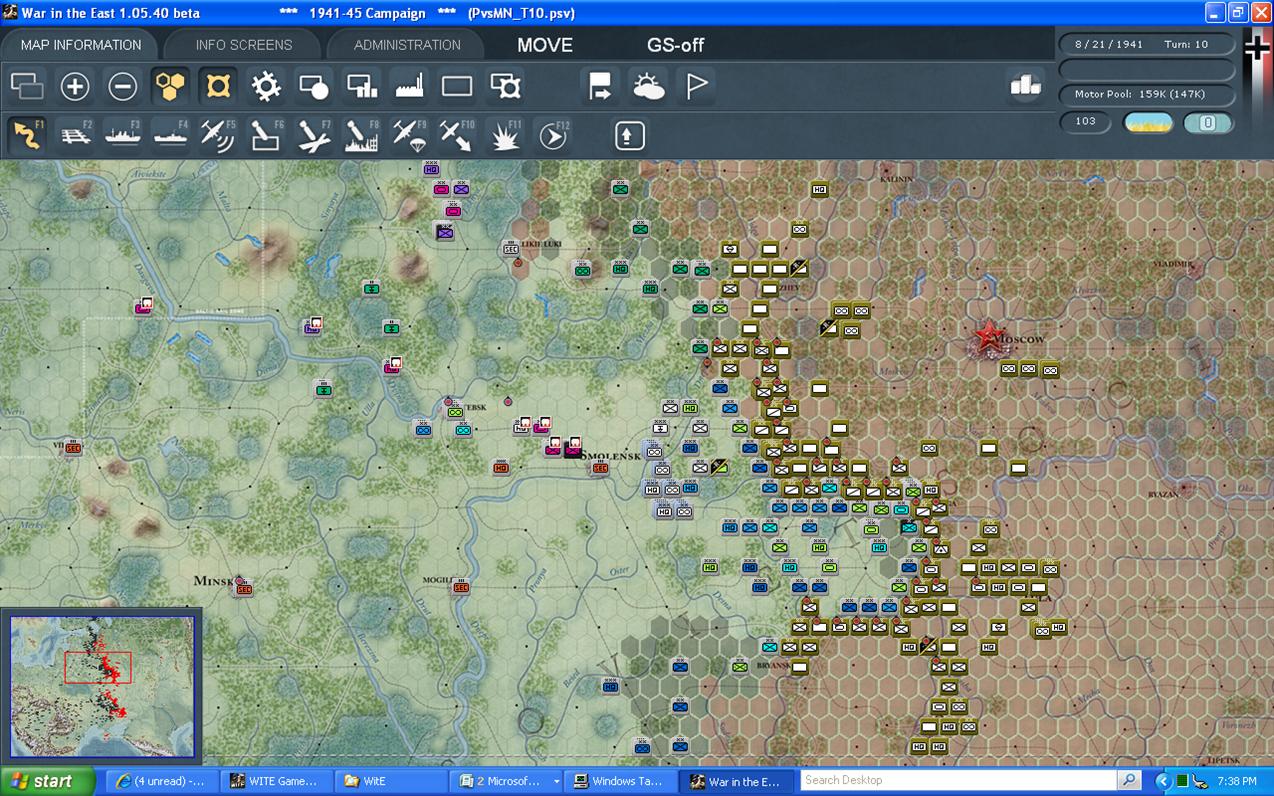Click the rectangle-with-bars map toolbar icon

pos(362,86)
